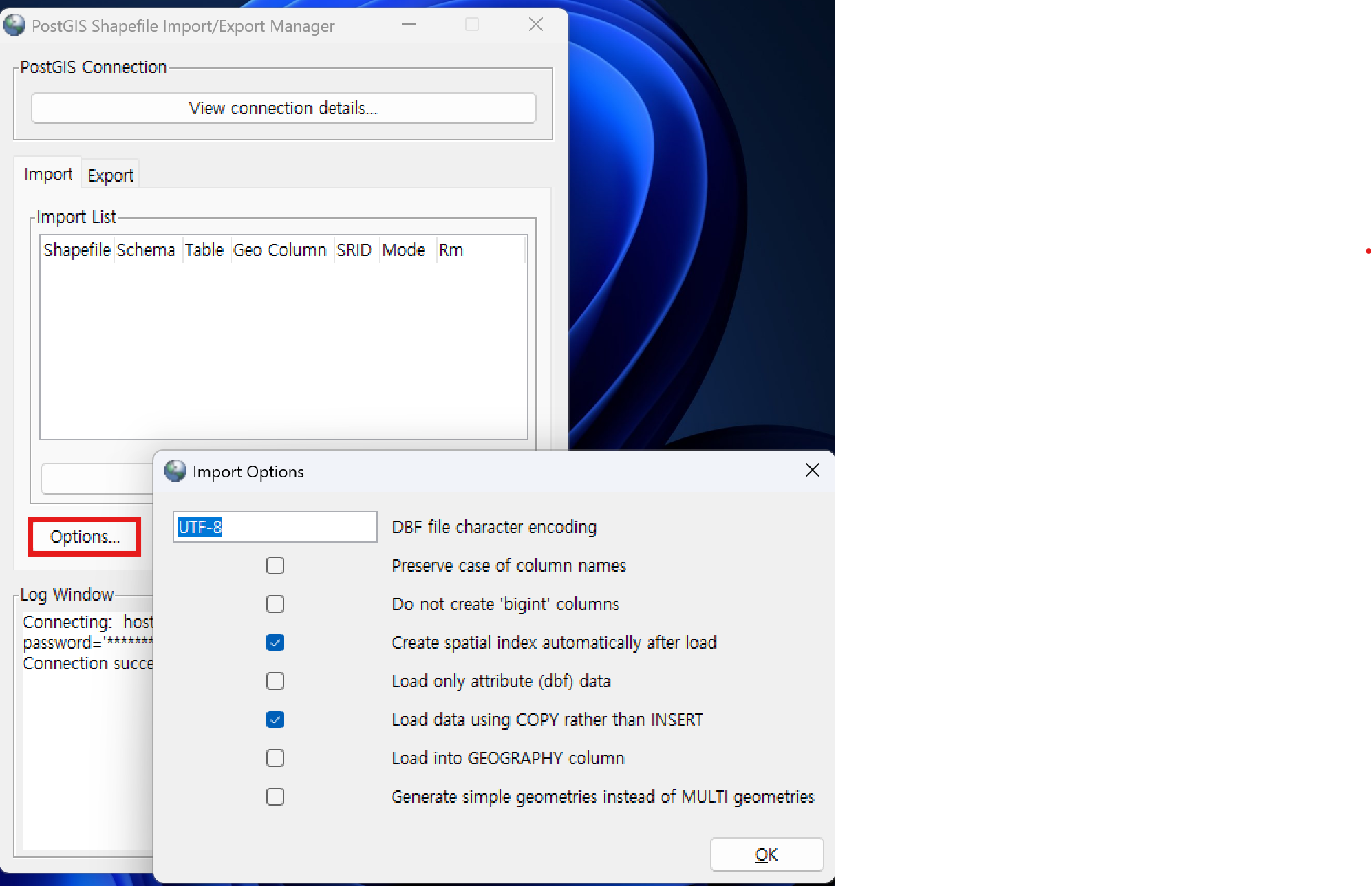Click the SRID column header
This screenshot has width=1372, height=886.
[x=354, y=250]
